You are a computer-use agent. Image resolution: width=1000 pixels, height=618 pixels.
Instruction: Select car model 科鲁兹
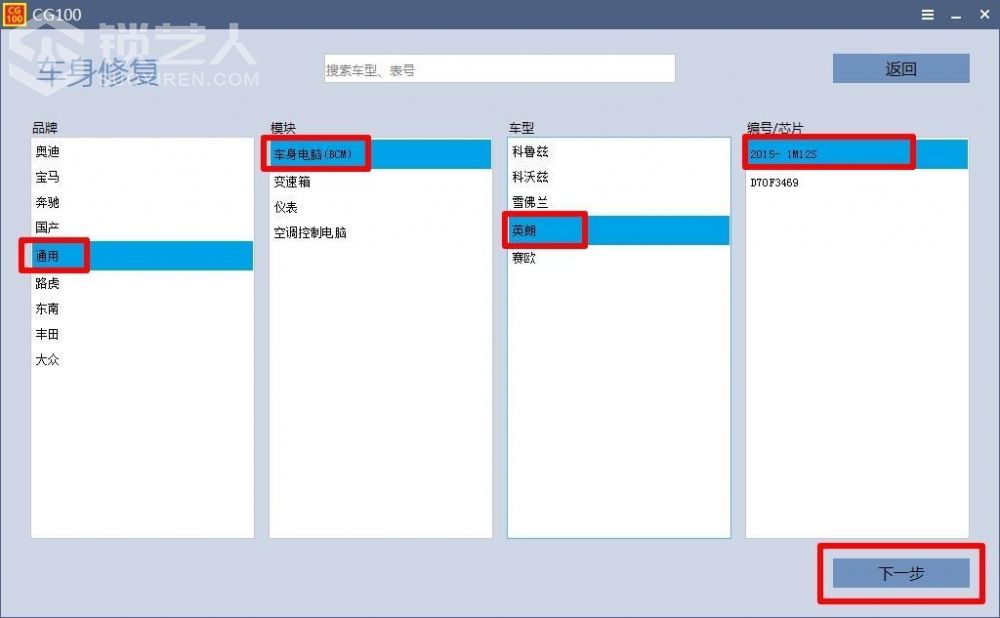(619, 152)
